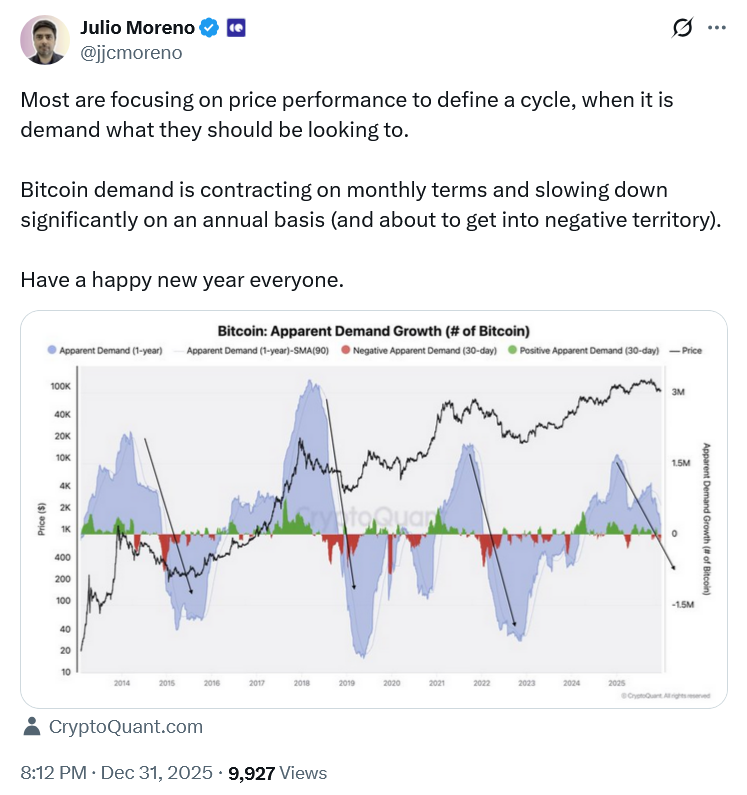
Task: Open the three-dot more options menu
Action: [716, 29]
